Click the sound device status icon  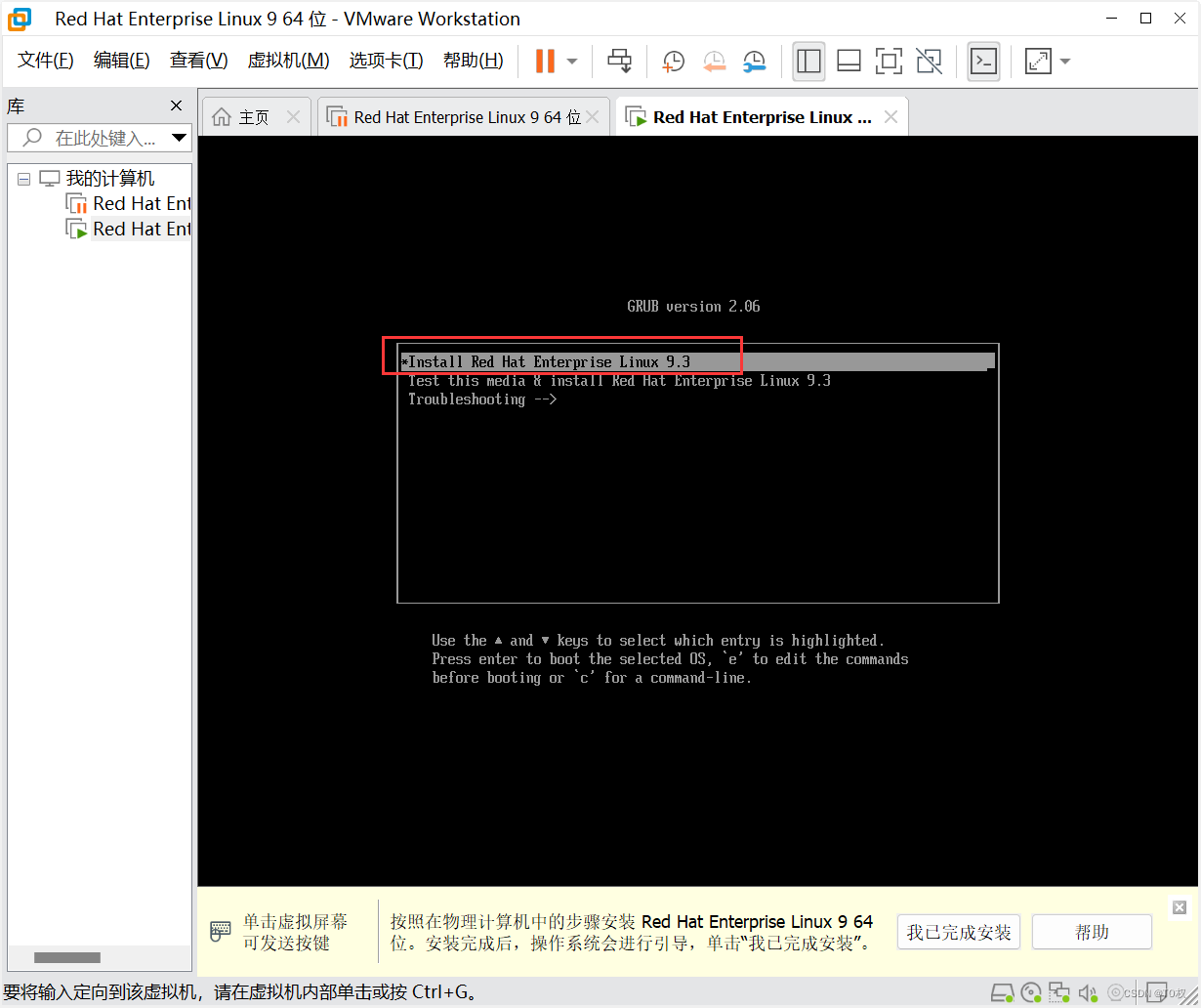coord(1088,991)
